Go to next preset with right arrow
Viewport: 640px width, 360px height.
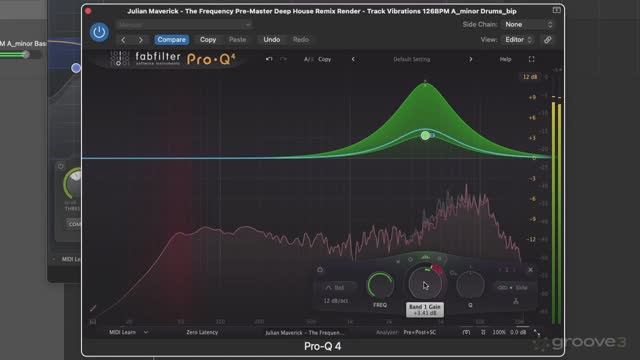click(140, 40)
